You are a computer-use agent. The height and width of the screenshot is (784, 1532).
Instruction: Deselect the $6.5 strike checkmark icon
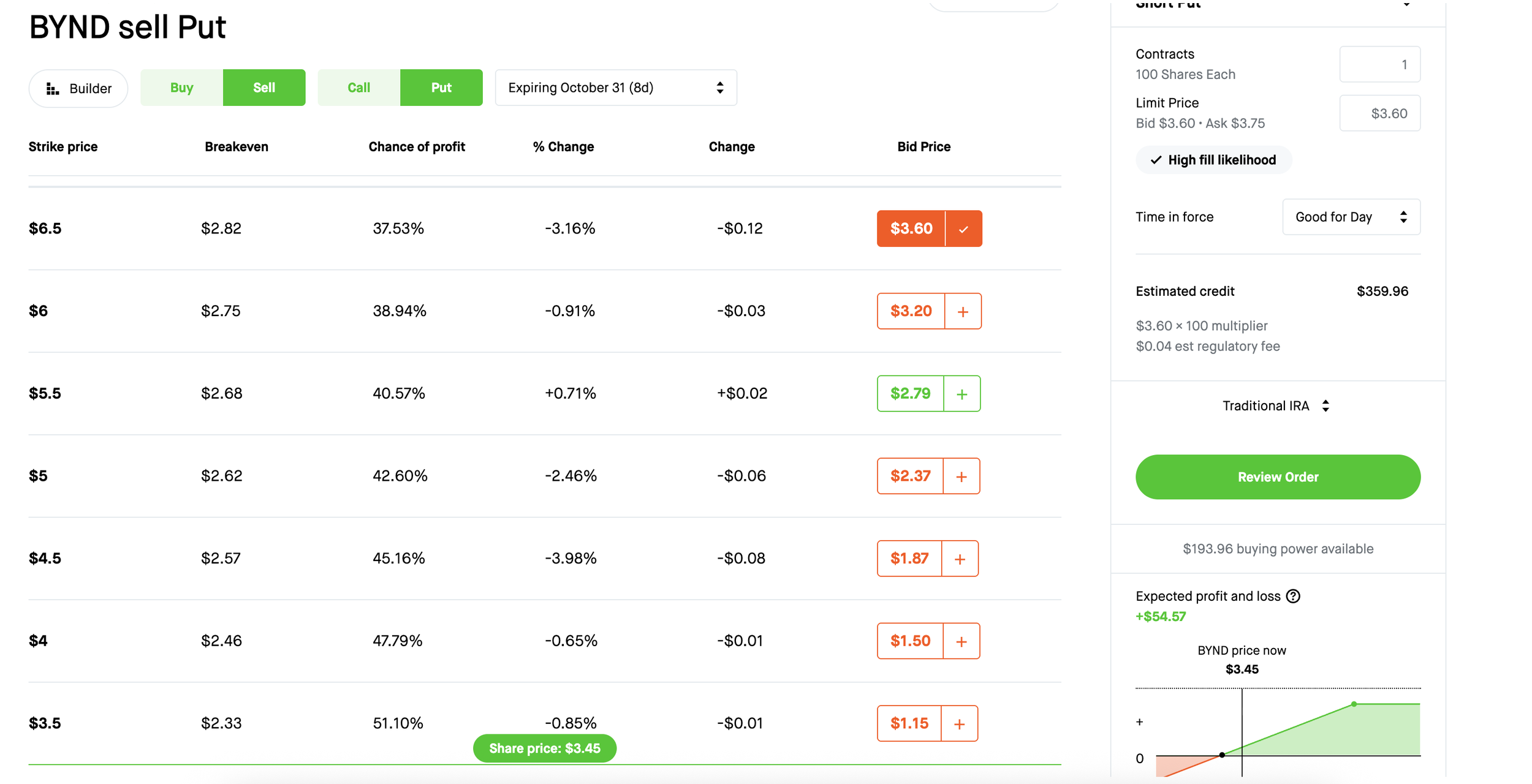click(963, 228)
